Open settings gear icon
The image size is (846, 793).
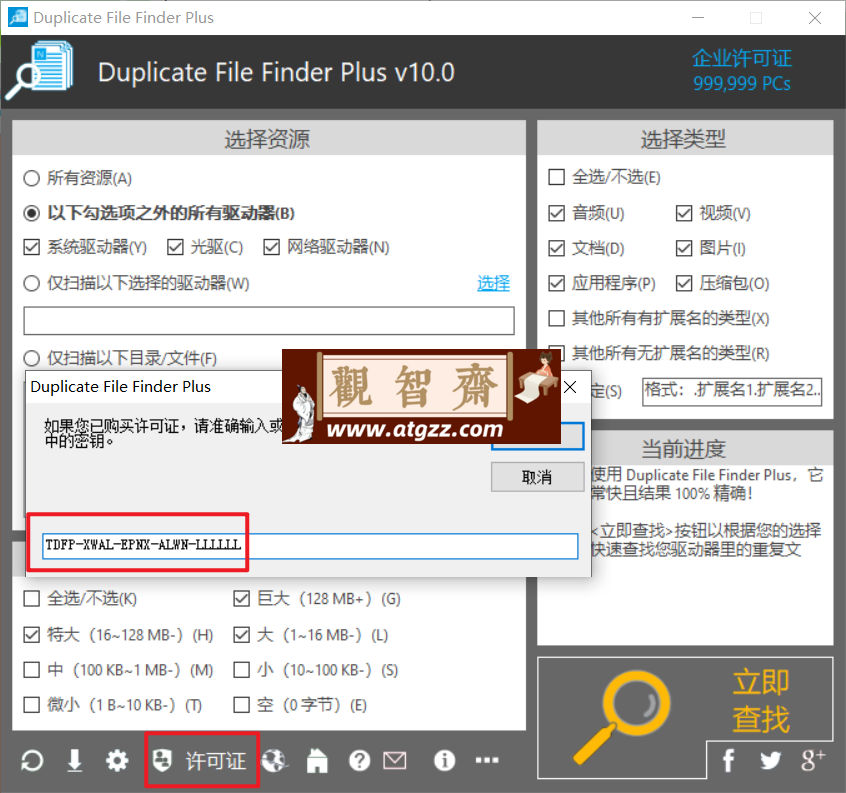tap(117, 761)
